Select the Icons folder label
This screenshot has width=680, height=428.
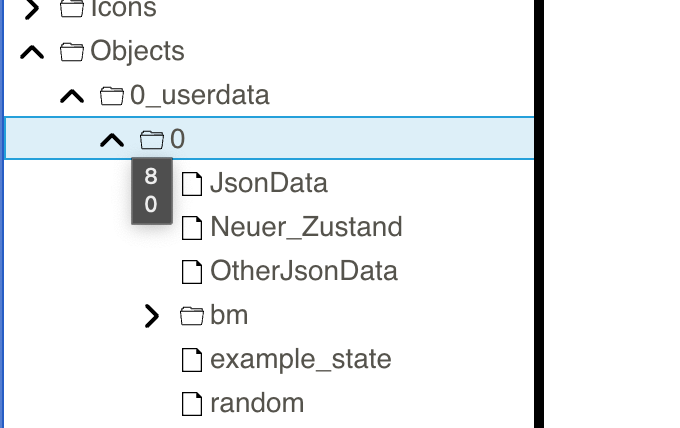tap(123, 9)
